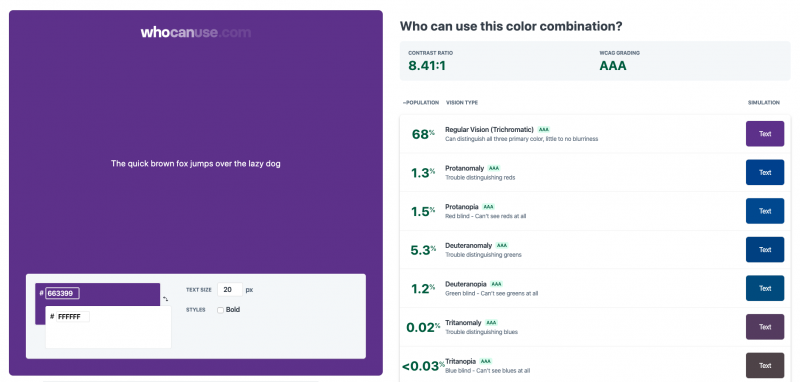Viewport: 800px width, 382px height.
Task: Click the Simulation column header
Action: pyautogui.click(x=764, y=103)
